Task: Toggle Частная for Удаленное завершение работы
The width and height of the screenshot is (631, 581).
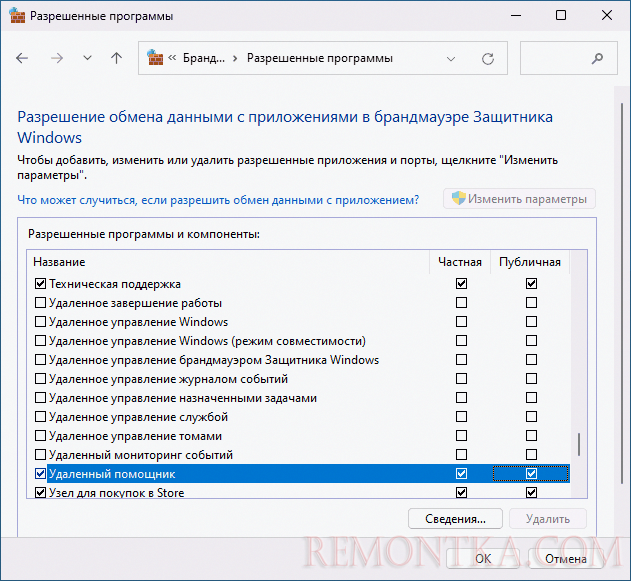Action: click(x=462, y=303)
